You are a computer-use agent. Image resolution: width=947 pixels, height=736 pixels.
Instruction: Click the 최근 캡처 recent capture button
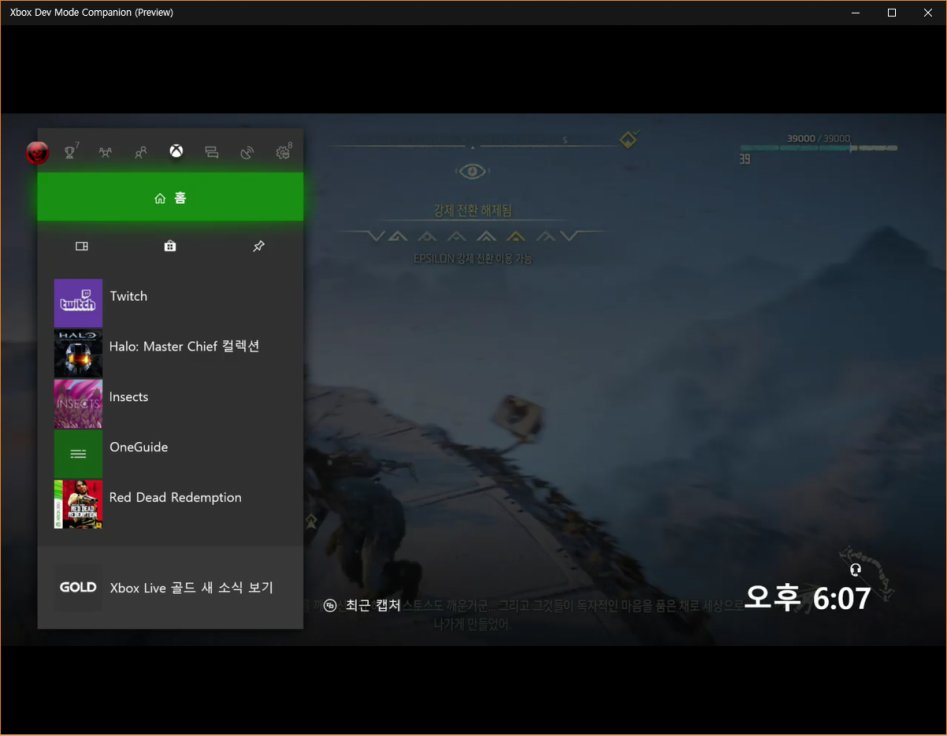(x=362, y=605)
